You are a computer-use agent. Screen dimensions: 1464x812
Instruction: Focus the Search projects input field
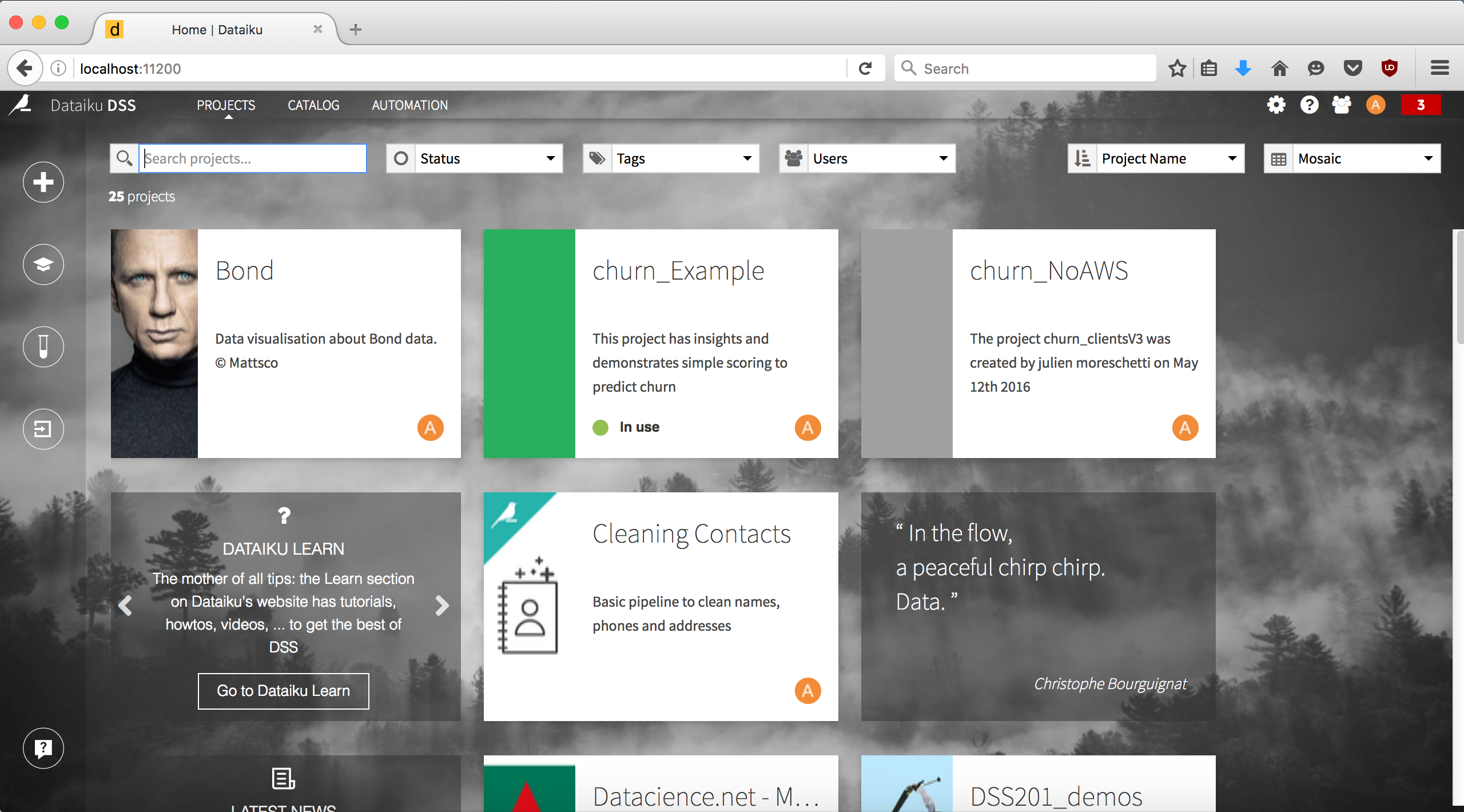[x=253, y=158]
